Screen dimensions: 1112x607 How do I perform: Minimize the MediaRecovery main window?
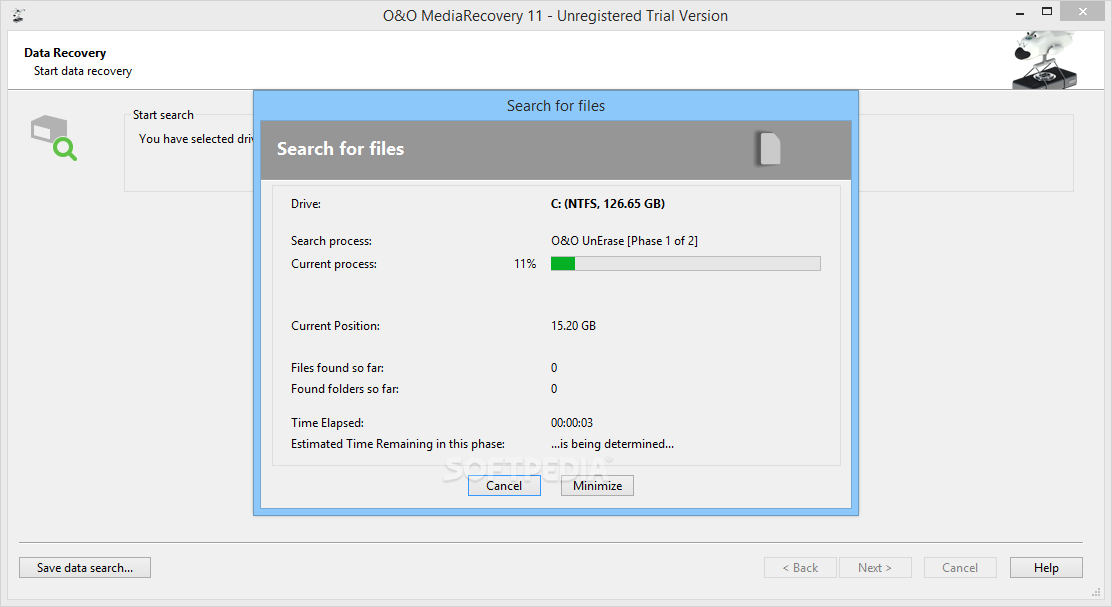pyautogui.click(x=1020, y=13)
